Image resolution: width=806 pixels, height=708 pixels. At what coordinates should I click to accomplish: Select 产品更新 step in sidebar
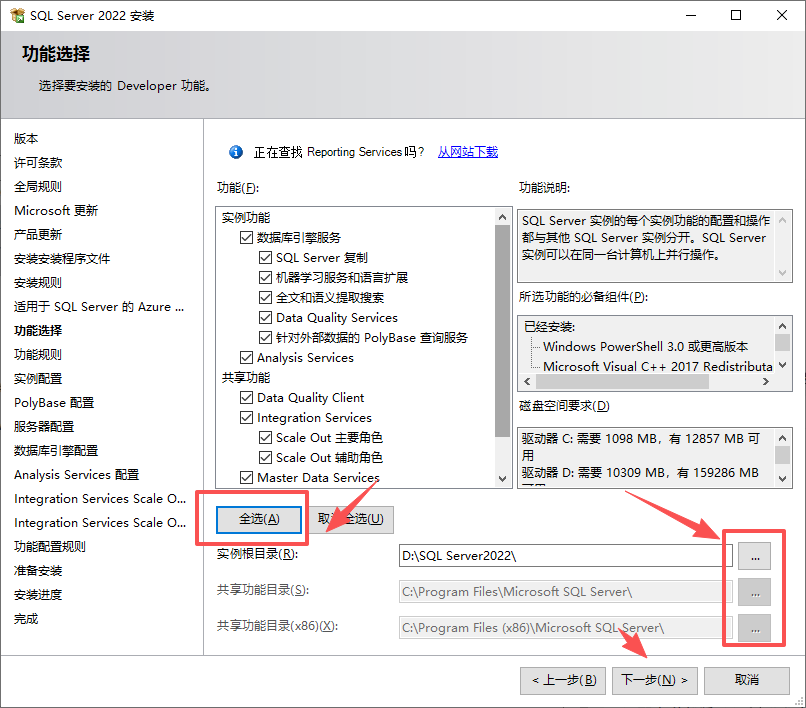pyautogui.click(x=38, y=235)
